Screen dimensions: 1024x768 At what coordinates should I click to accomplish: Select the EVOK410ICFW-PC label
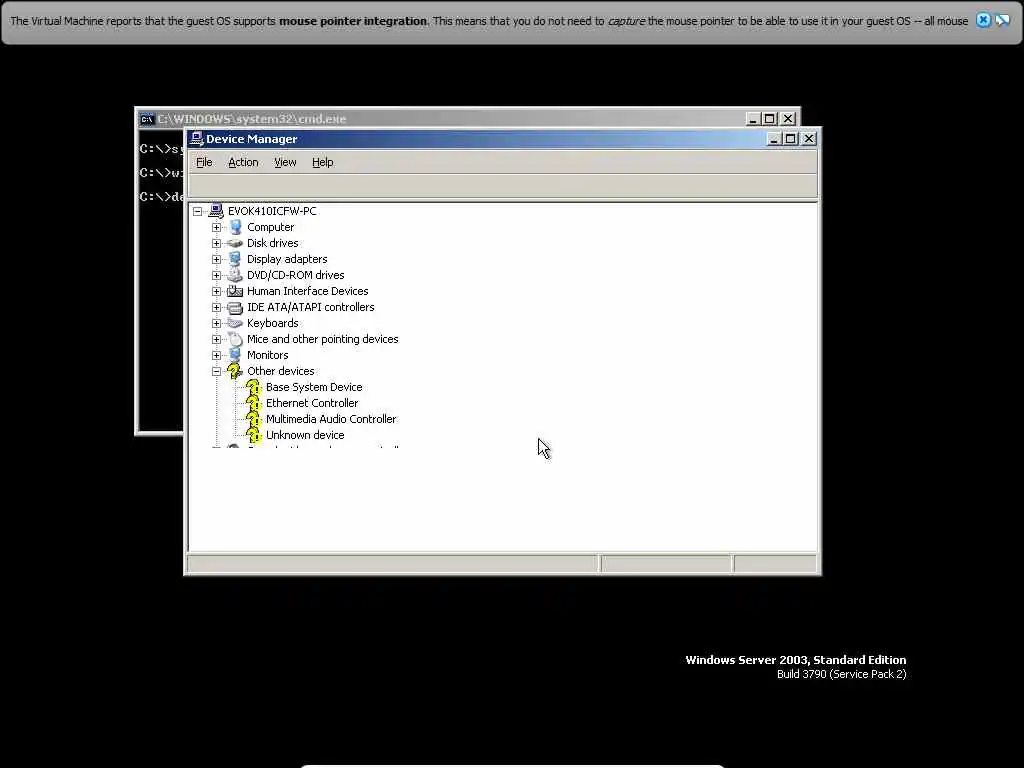coord(272,211)
